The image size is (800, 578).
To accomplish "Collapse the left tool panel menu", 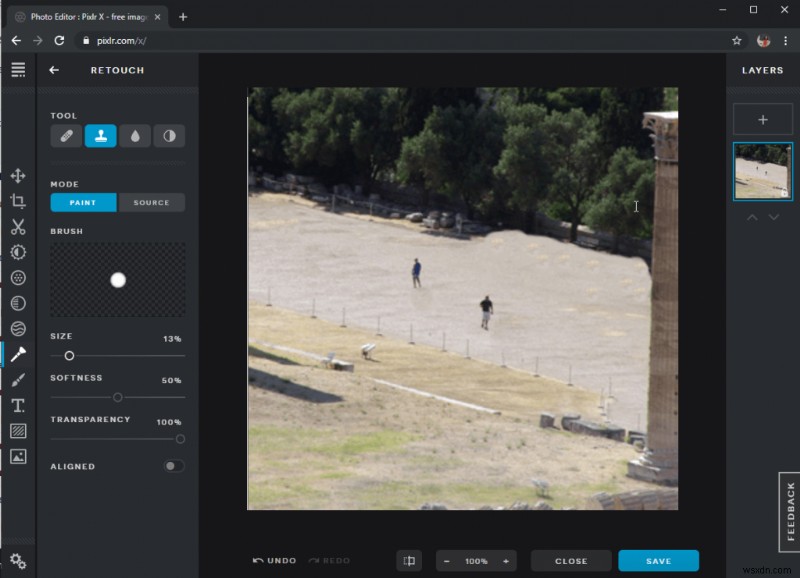I will (18, 69).
